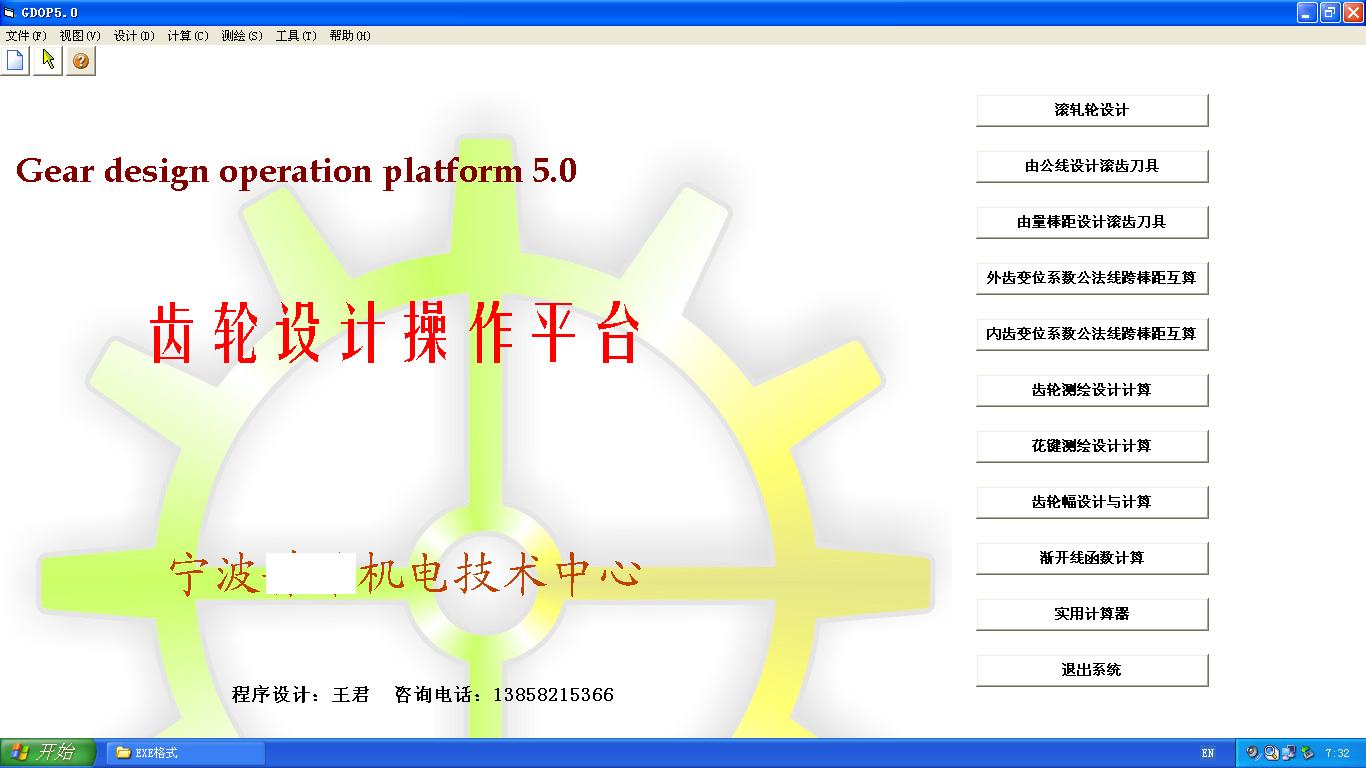Viewport: 1366px width, 768px height.
Task: Start 齿轮测绘设计计算
Action: [x=1092, y=390]
